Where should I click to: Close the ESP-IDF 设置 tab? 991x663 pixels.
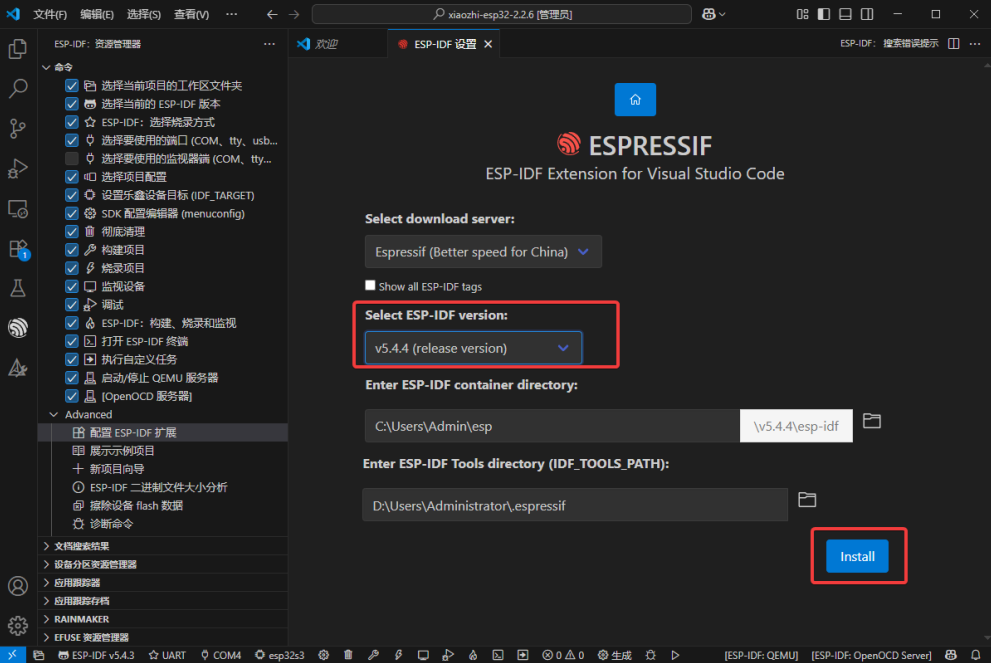[x=488, y=44]
